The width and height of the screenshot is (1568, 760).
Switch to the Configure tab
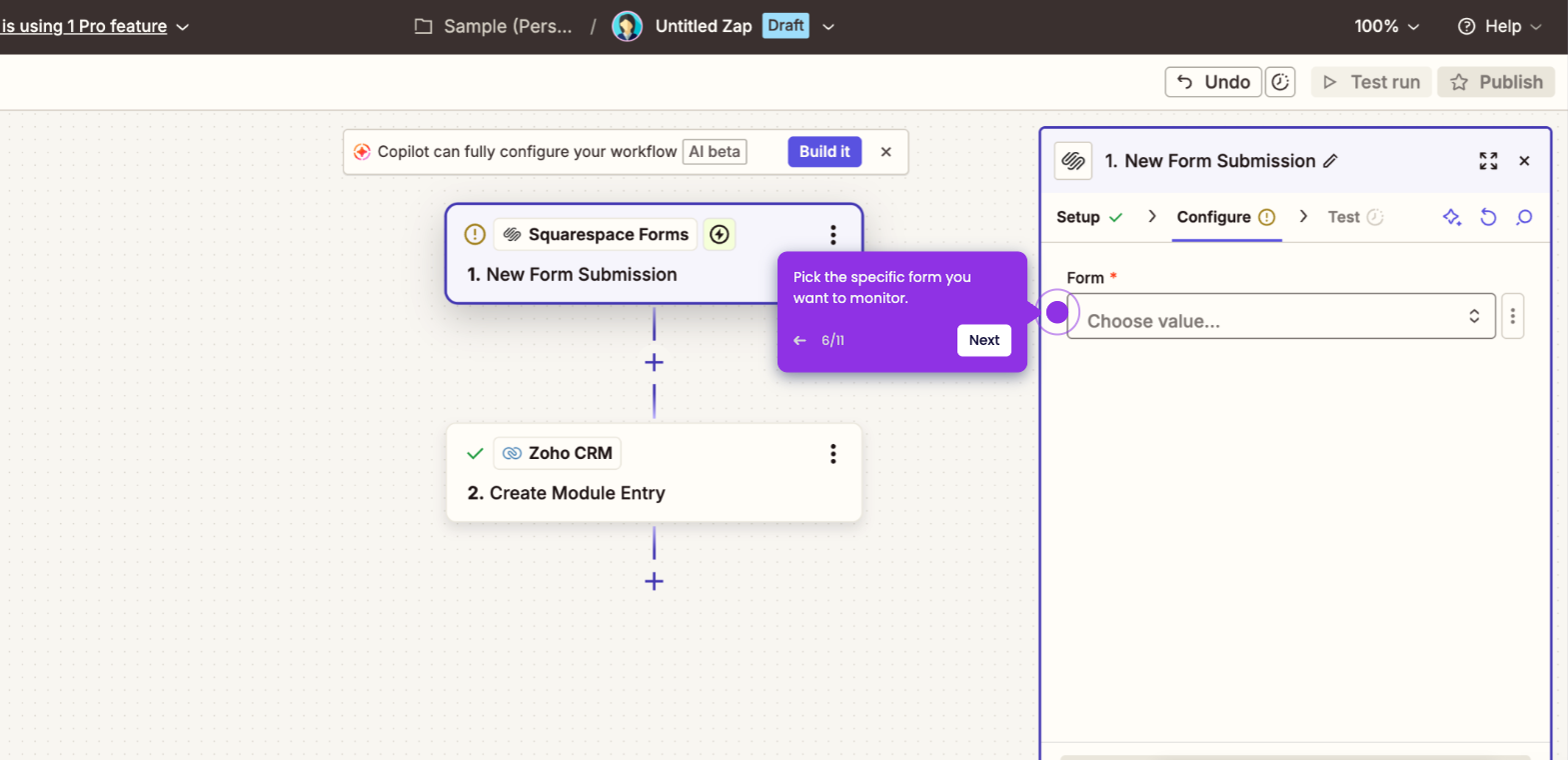1226,217
